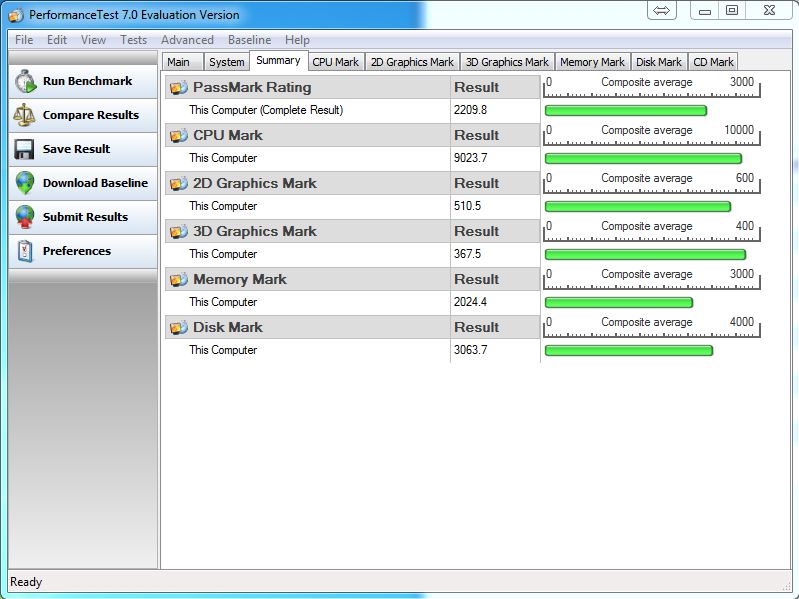Open the Baseline menu
The height and width of the screenshot is (599, 799).
click(249, 40)
